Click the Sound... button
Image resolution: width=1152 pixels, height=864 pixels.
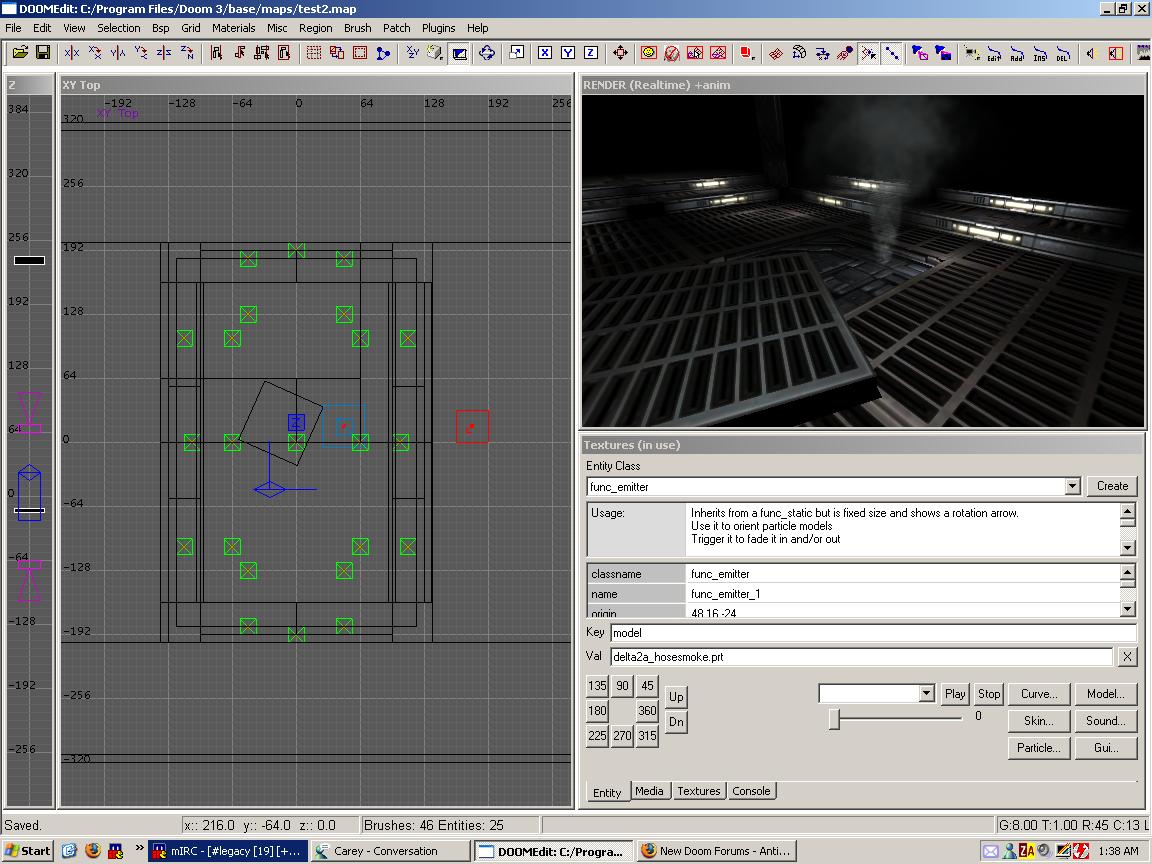pos(1106,721)
